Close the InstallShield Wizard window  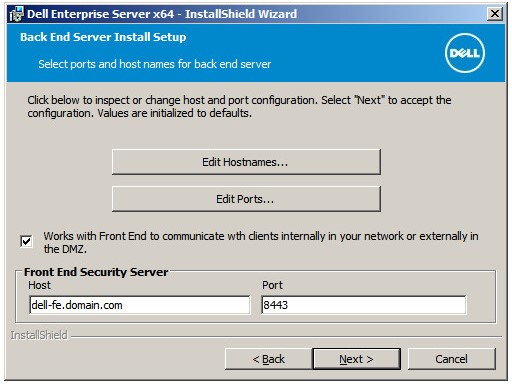click(x=495, y=14)
